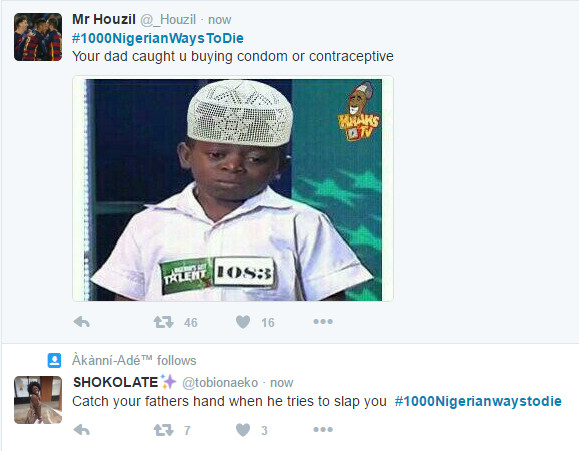This screenshot has height=451, width=579.
Task: Retweet Mr Houzil's condom tweet
Action: pos(164,322)
